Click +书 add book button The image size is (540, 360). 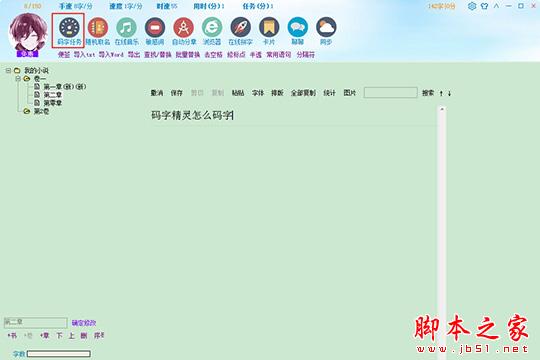[x=12, y=335]
